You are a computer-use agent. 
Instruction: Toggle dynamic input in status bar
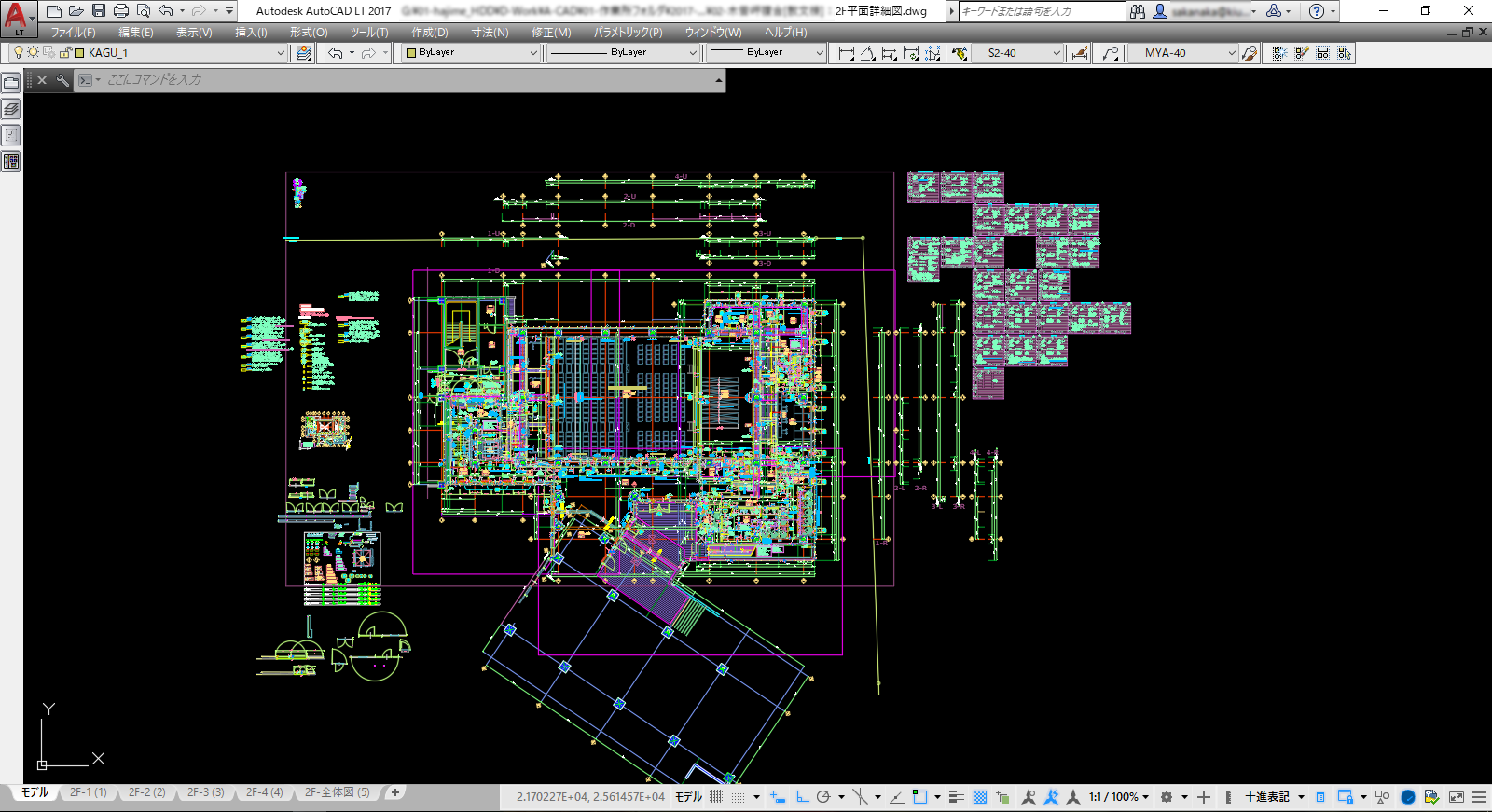point(778,797)
